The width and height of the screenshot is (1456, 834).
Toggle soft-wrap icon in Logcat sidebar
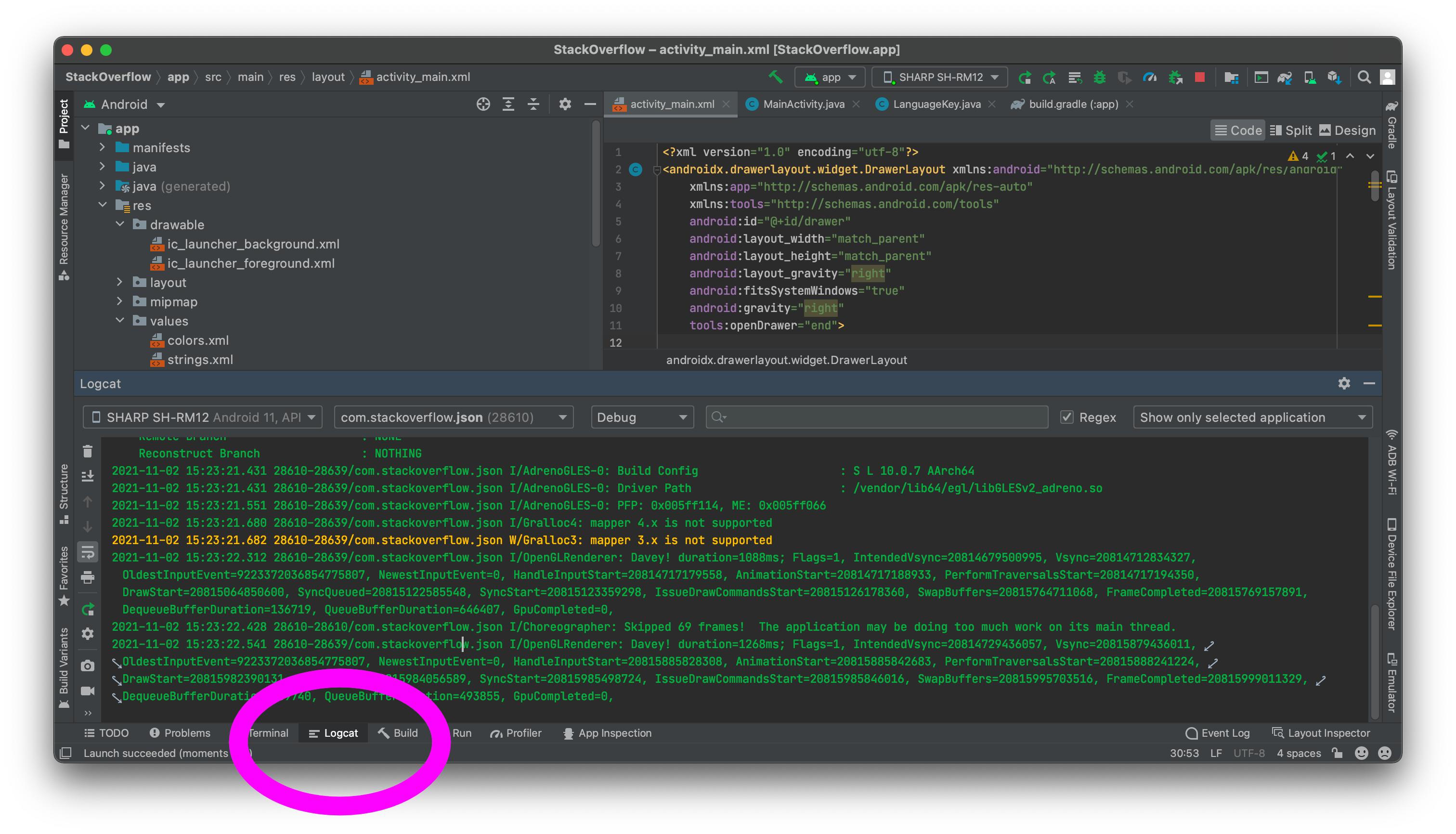click(88, 552)
